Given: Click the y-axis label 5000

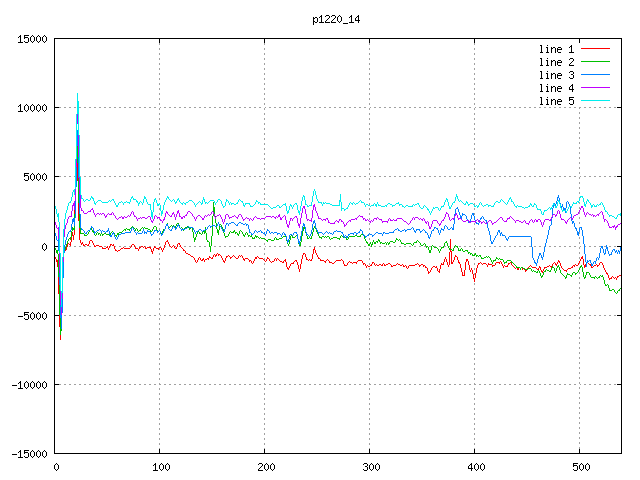Looking at the screenshot, I should coord(36,177).
